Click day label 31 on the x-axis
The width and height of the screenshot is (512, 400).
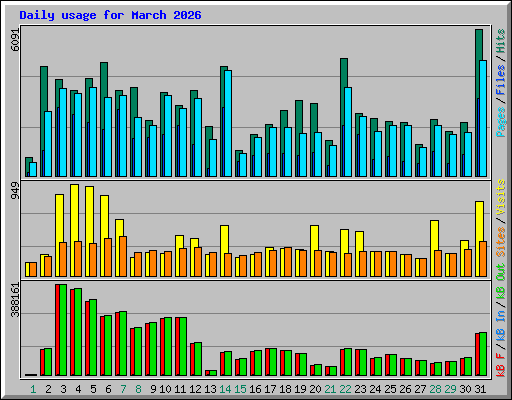(480, 389)
